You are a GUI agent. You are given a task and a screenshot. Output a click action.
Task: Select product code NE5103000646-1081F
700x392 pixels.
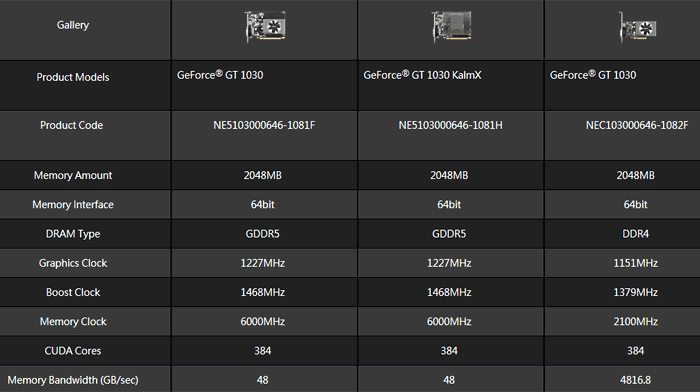click(264, 125)
